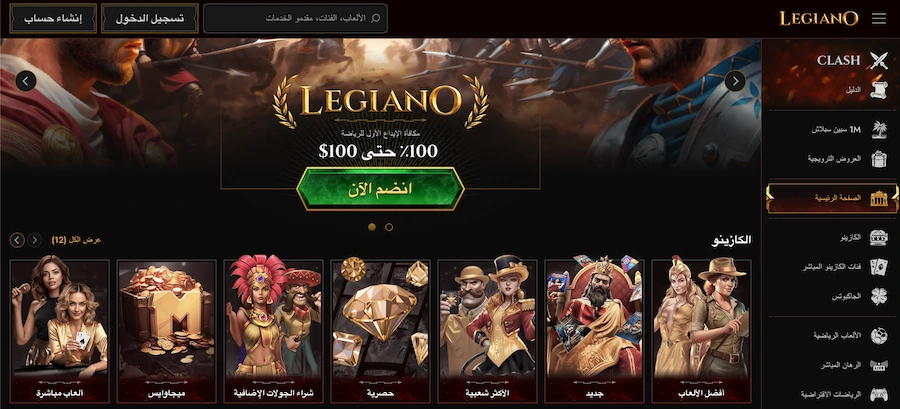The image size is (900, 409).
Task: Click the jackpots clover icon
Action: click(878, 297)
